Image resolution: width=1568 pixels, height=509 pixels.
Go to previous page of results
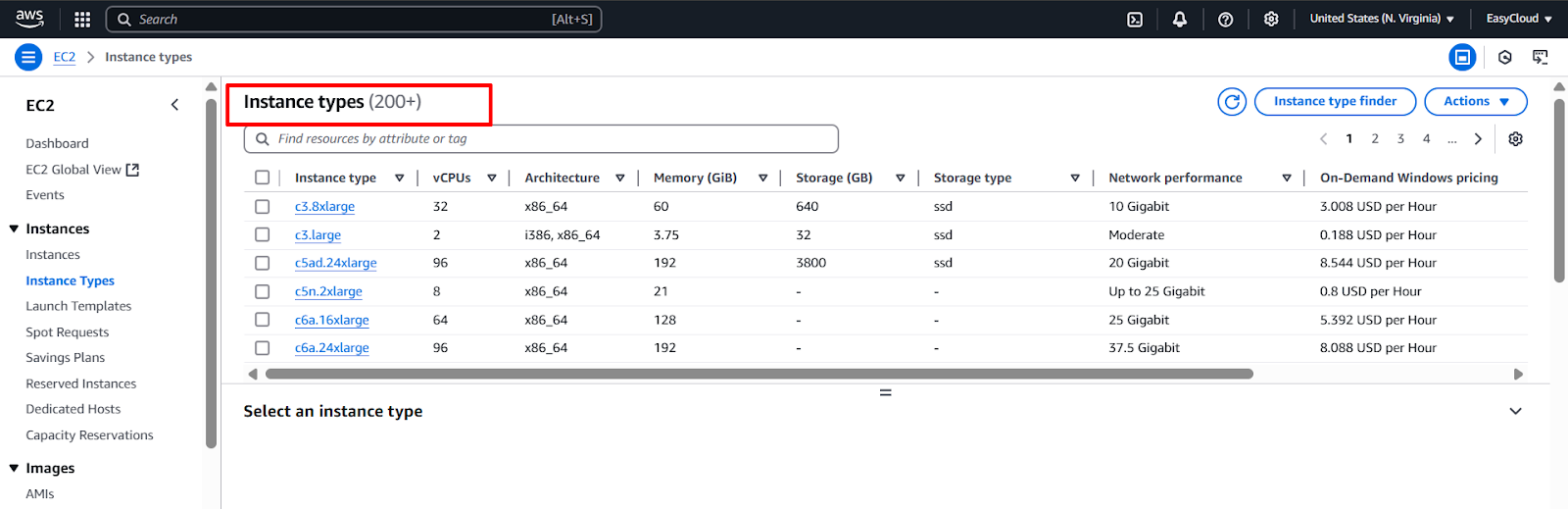pyautogui.click(x=1324, y=139)
